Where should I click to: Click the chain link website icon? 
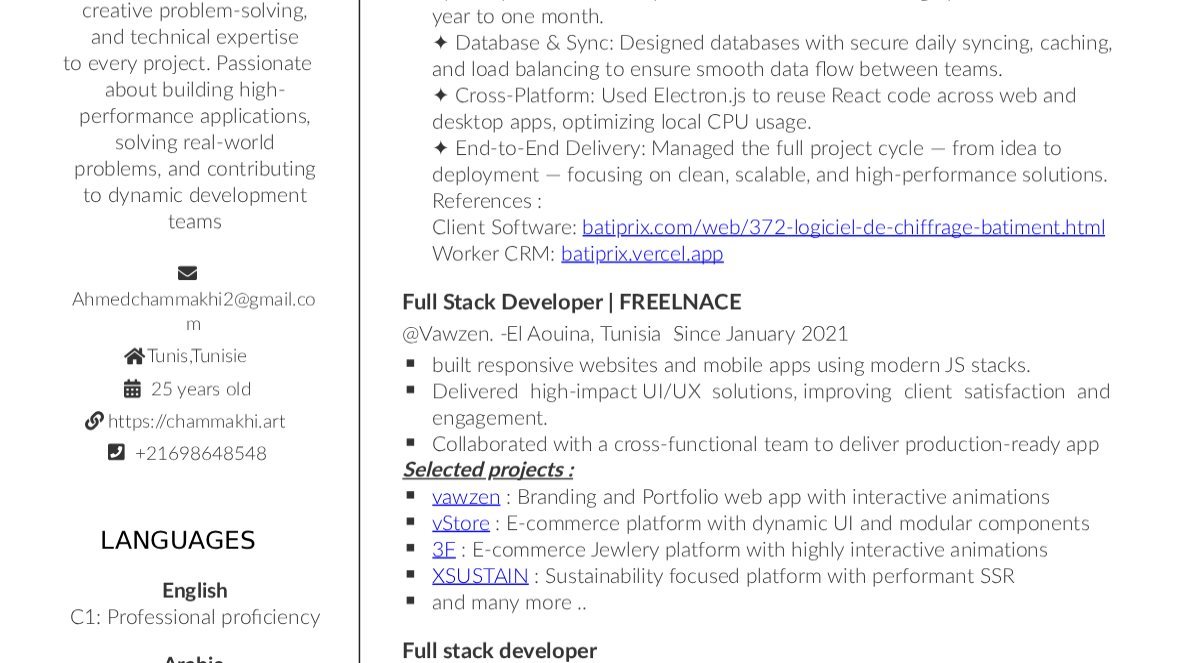[94, 421]
